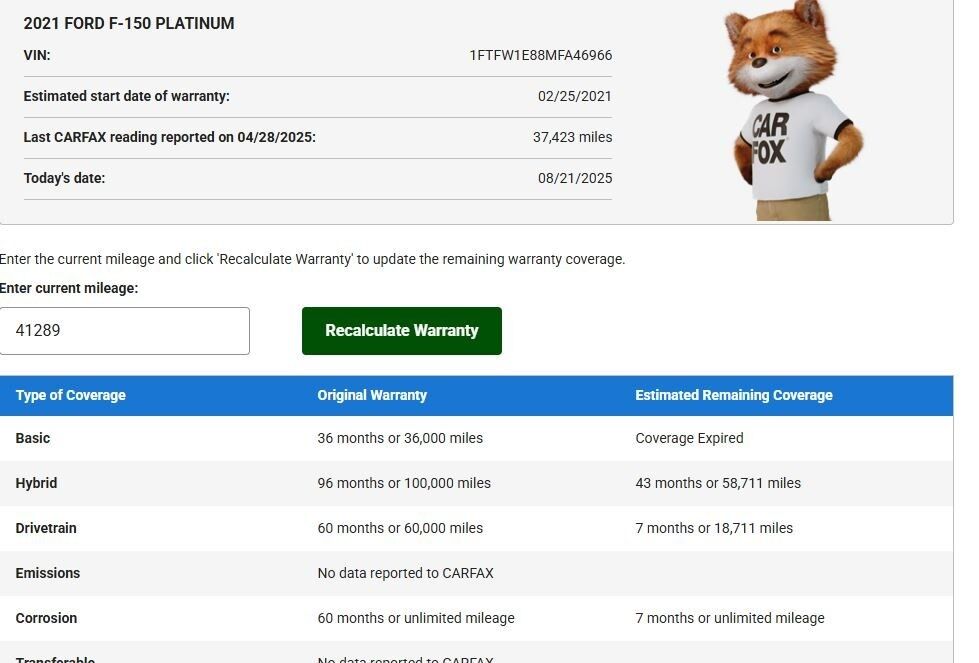Click Emissions No data reported to CARFAX

pyautogui.click(x=405, y=573)
